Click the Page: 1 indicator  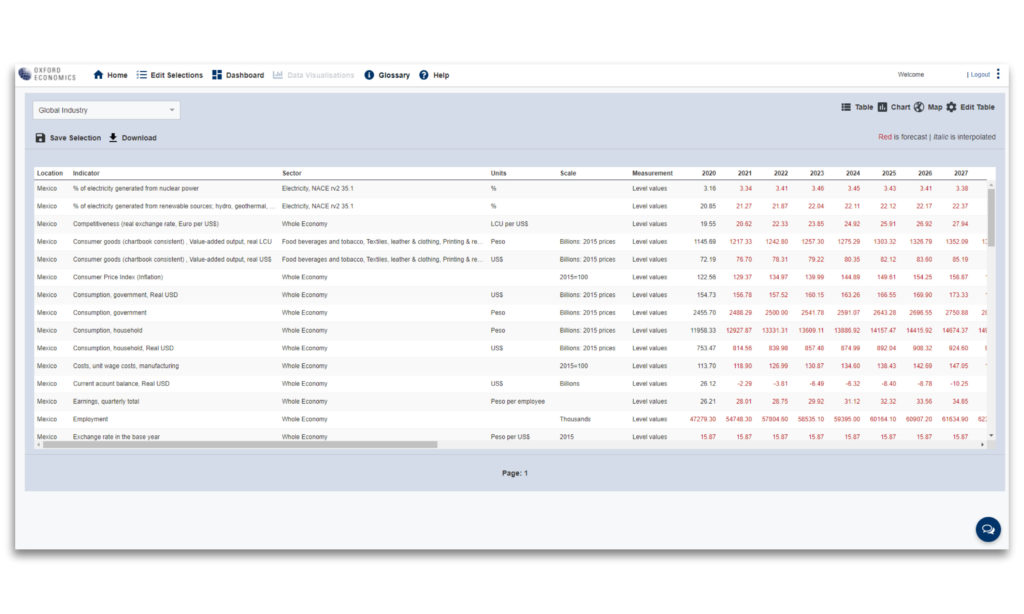(515, 473)
